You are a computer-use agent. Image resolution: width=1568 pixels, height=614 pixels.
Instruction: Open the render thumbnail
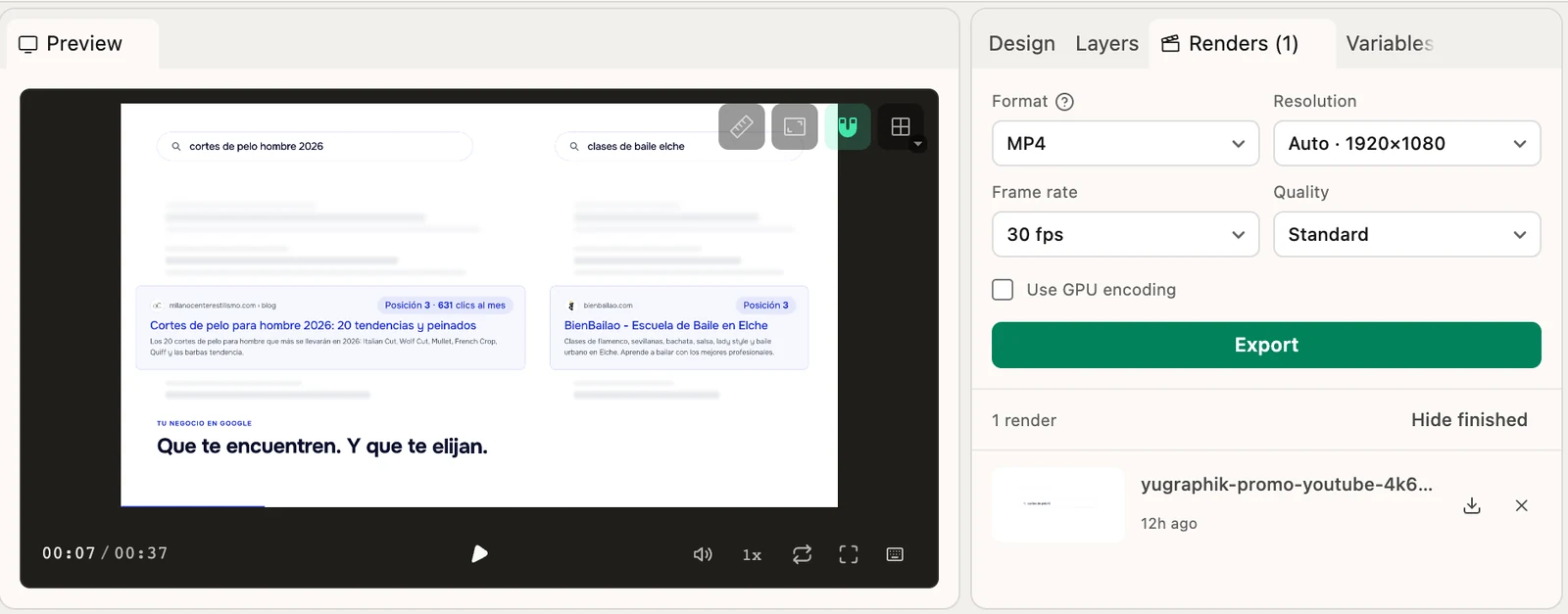point(1058,505)
